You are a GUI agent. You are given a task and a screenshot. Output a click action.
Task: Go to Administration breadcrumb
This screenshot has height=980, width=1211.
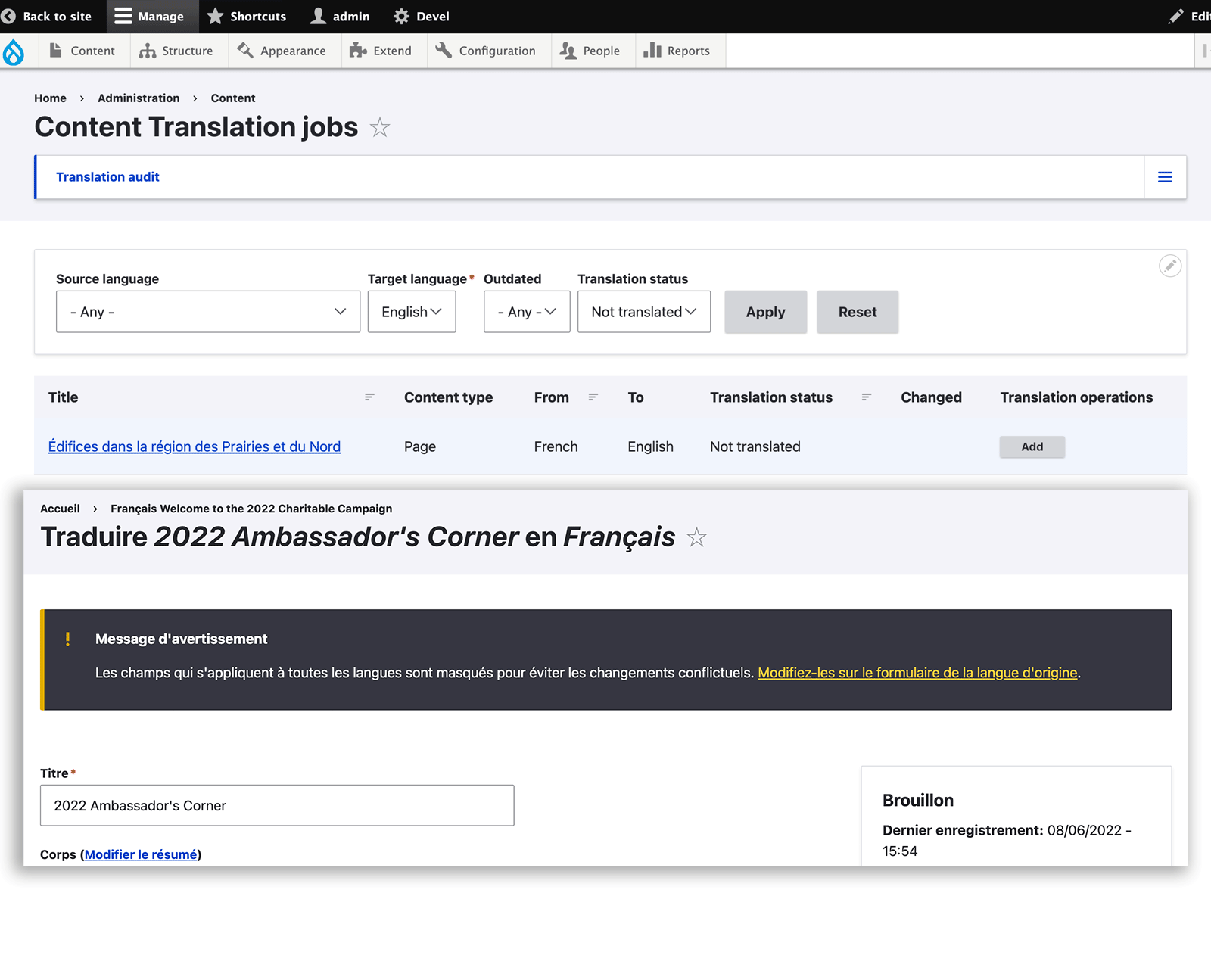pos(139,98)
